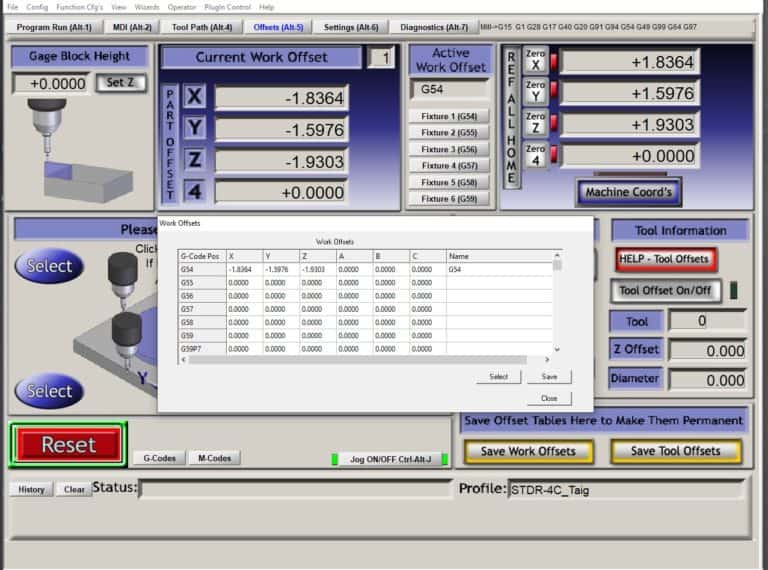Click the Ref All Home vertical button
Viewport: 768px width, 570px height.
coord(511,118)
